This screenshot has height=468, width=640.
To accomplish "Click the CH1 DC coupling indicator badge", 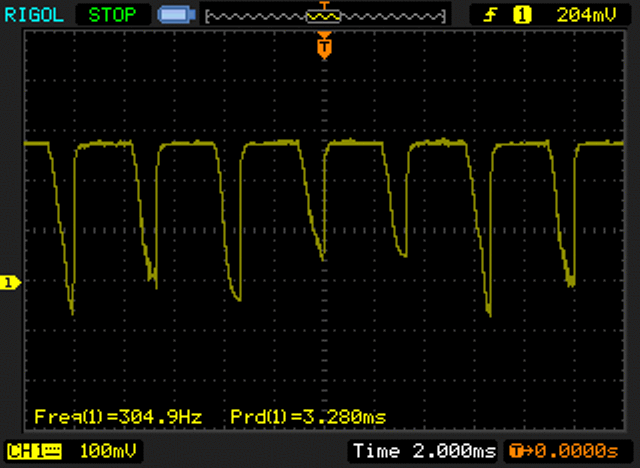I will pyautogui.click(x=34, y=452).
